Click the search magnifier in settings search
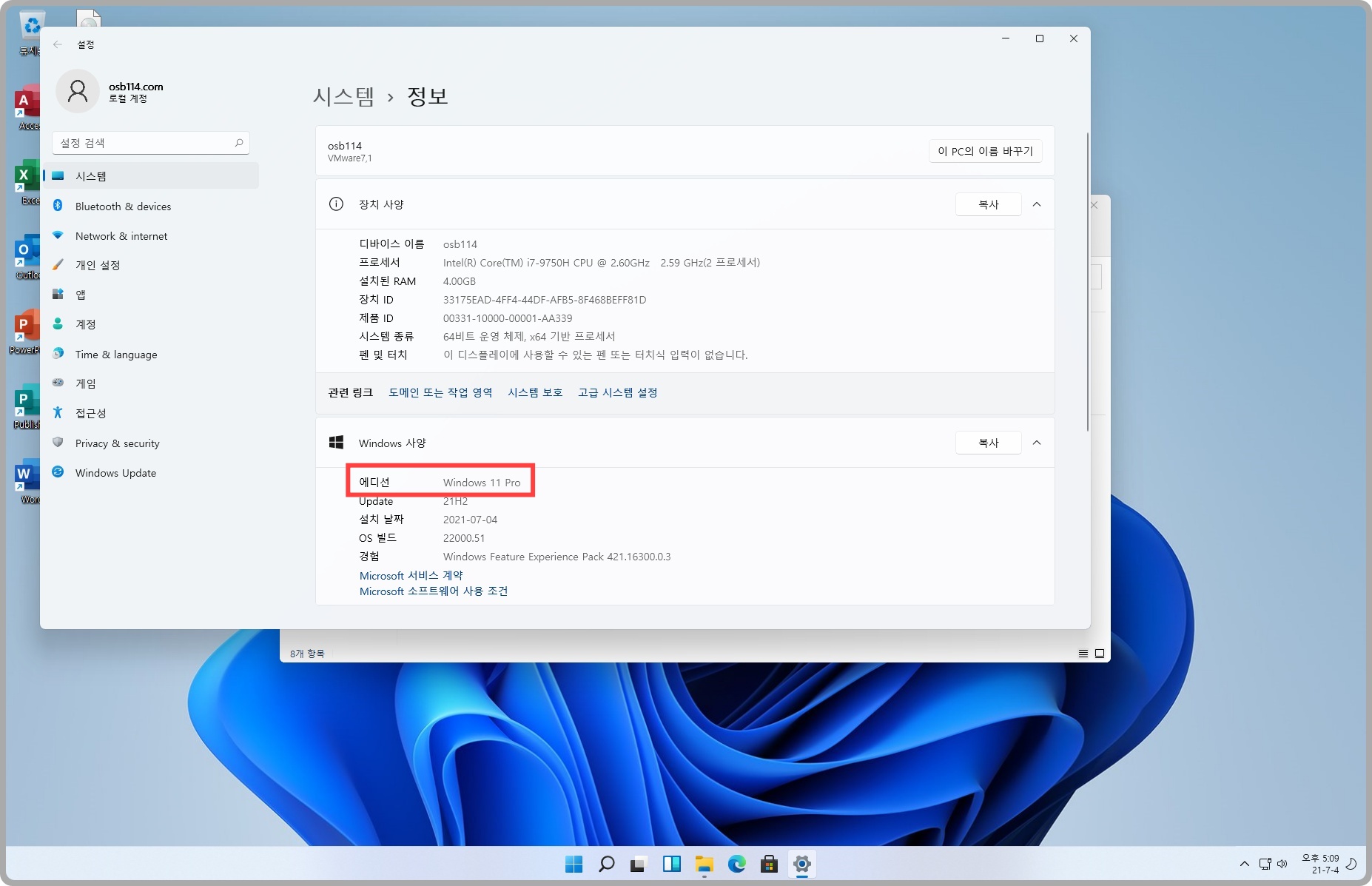The height and width of the screenshot is (886, 1372). click(x=239, y=143)
